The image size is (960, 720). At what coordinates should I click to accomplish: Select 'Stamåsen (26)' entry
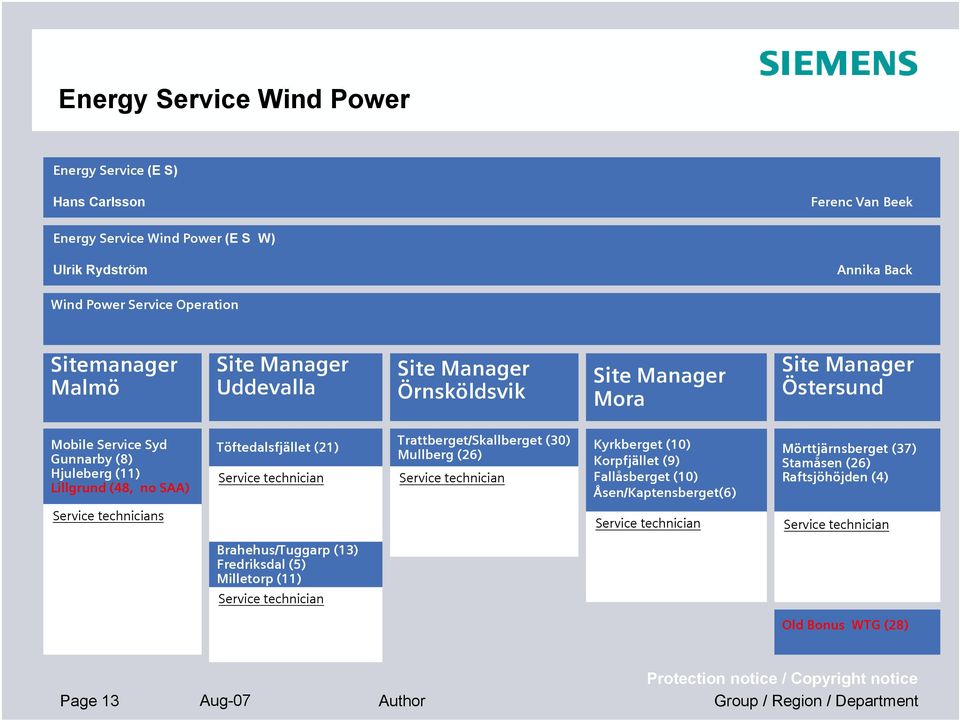tap(826, 463)
